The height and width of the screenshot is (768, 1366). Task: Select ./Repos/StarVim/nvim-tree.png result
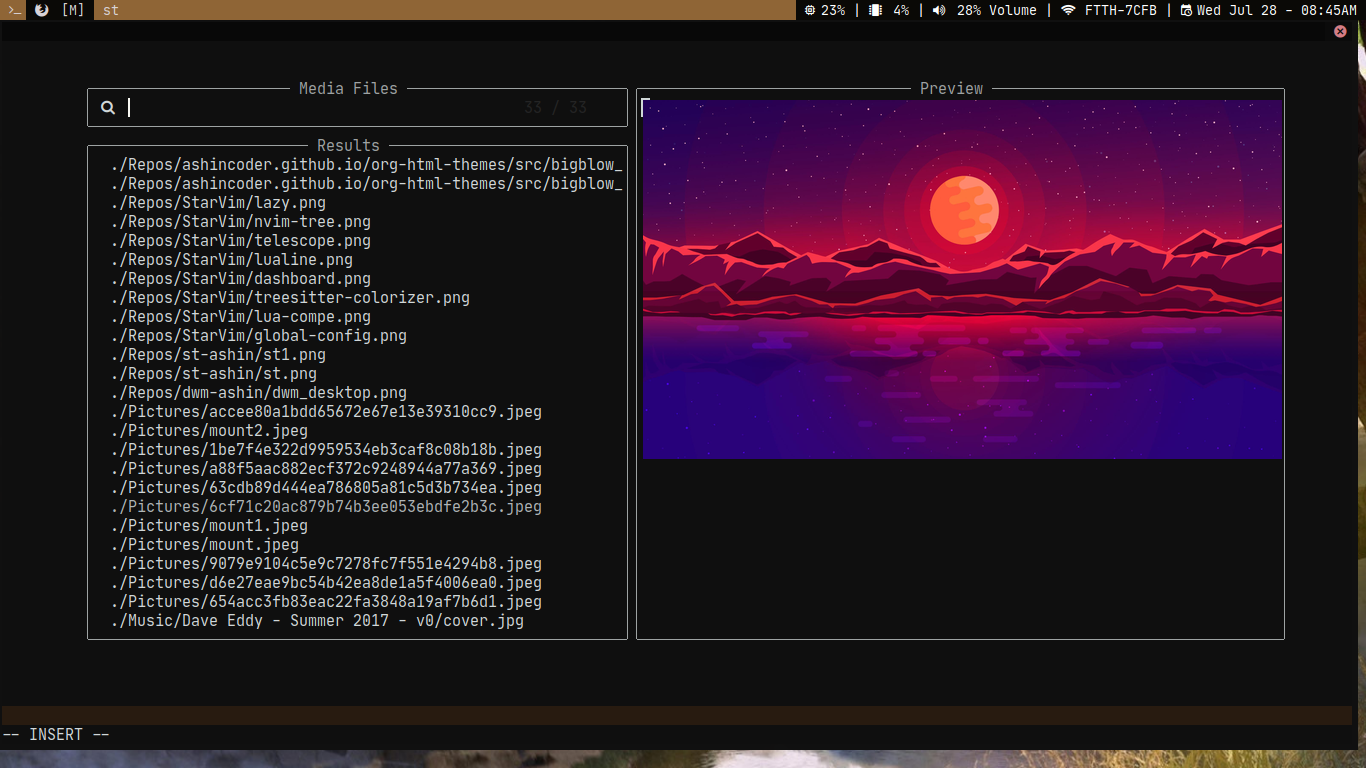pos(241,221)
